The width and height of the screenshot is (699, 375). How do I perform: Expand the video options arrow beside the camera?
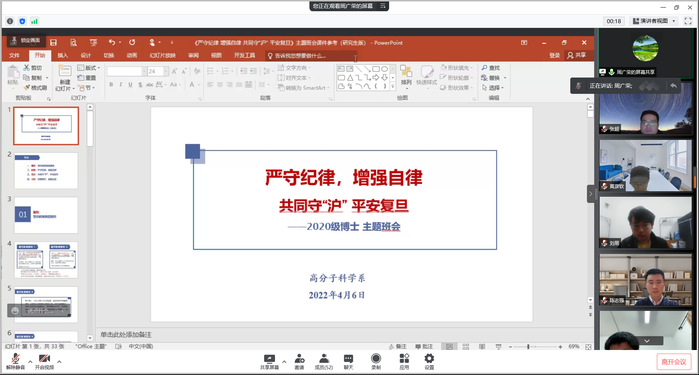pyautogui.click(x=59, y=362)
